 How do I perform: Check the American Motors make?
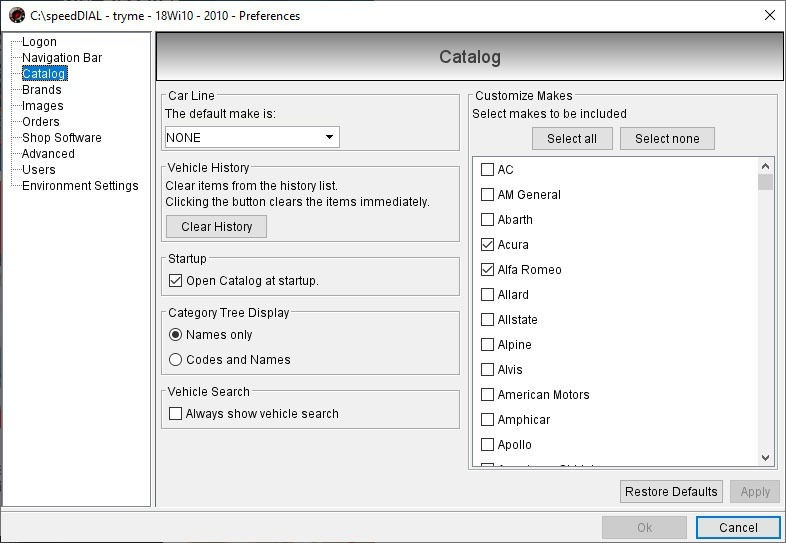click(x=487, y=395)
